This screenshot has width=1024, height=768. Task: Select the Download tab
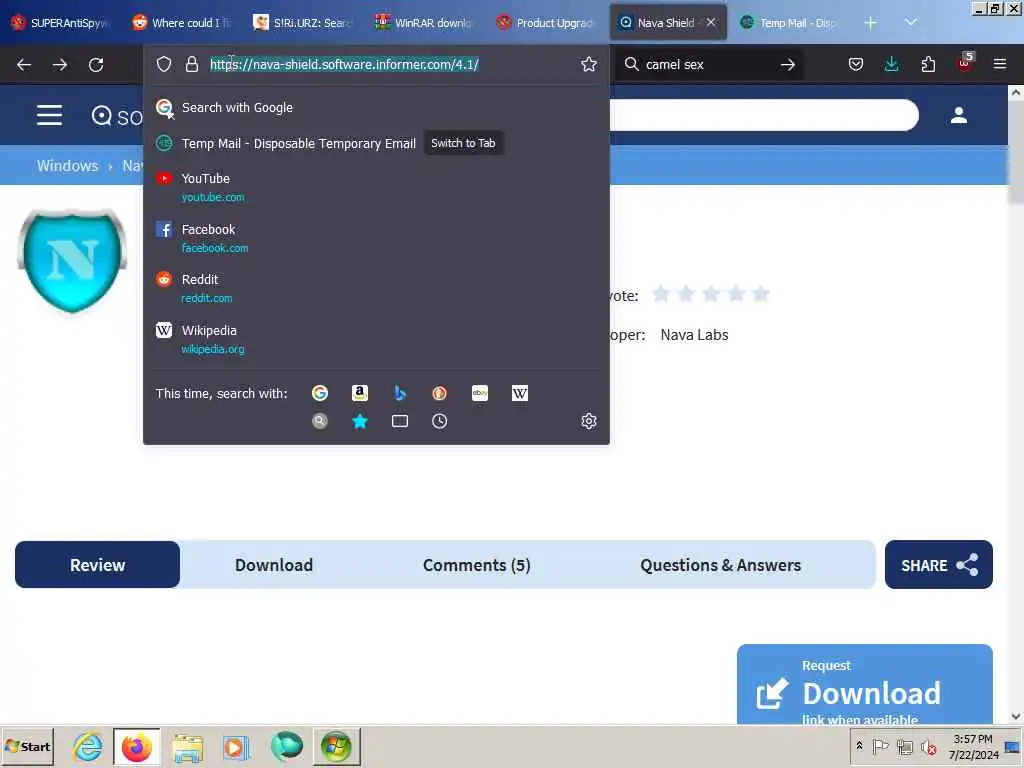click(x=274, y=565)
